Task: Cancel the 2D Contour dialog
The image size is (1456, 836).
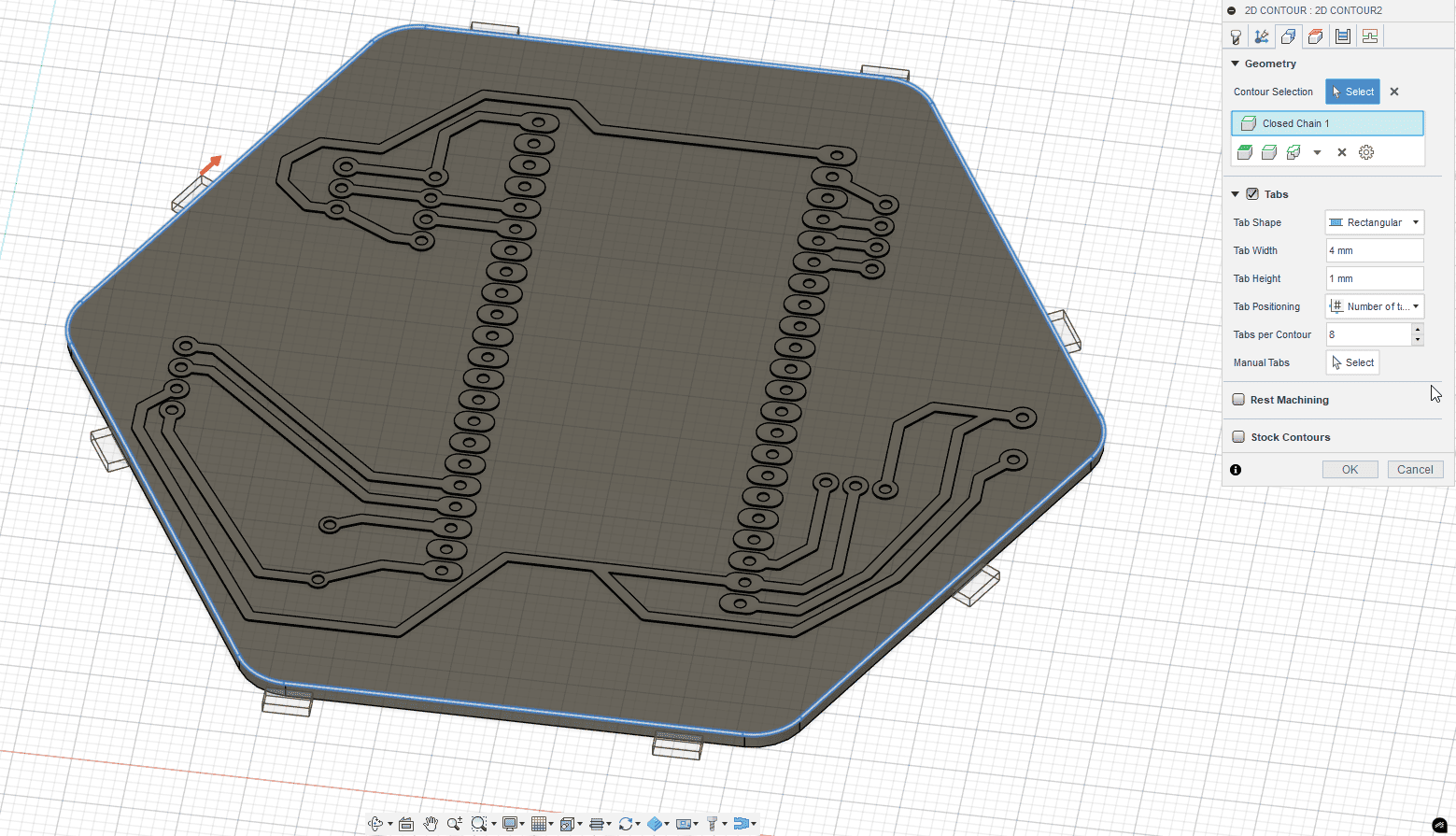Action: tap(1415, 470)
